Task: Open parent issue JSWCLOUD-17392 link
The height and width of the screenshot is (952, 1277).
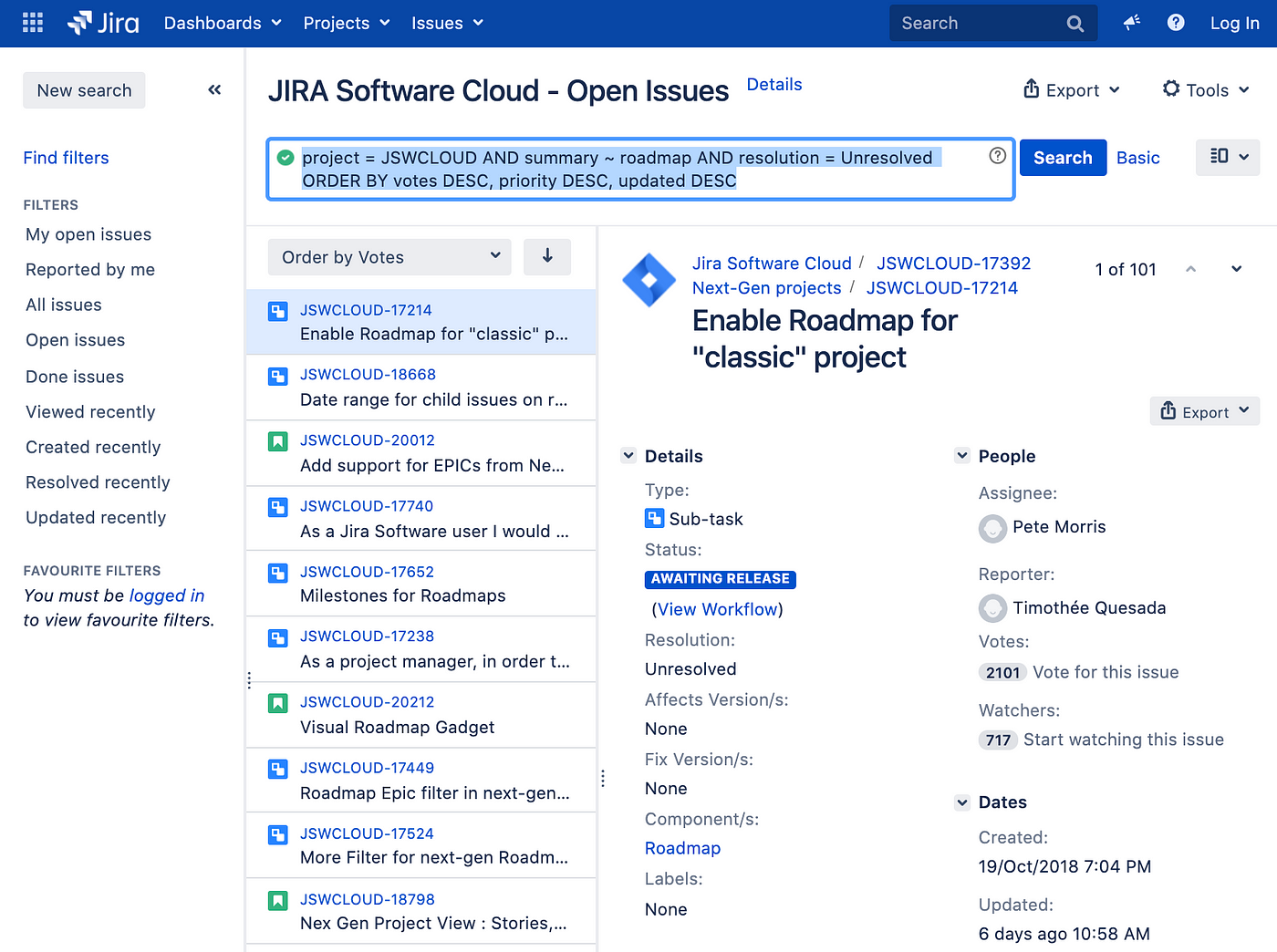Action: point(953,264)
